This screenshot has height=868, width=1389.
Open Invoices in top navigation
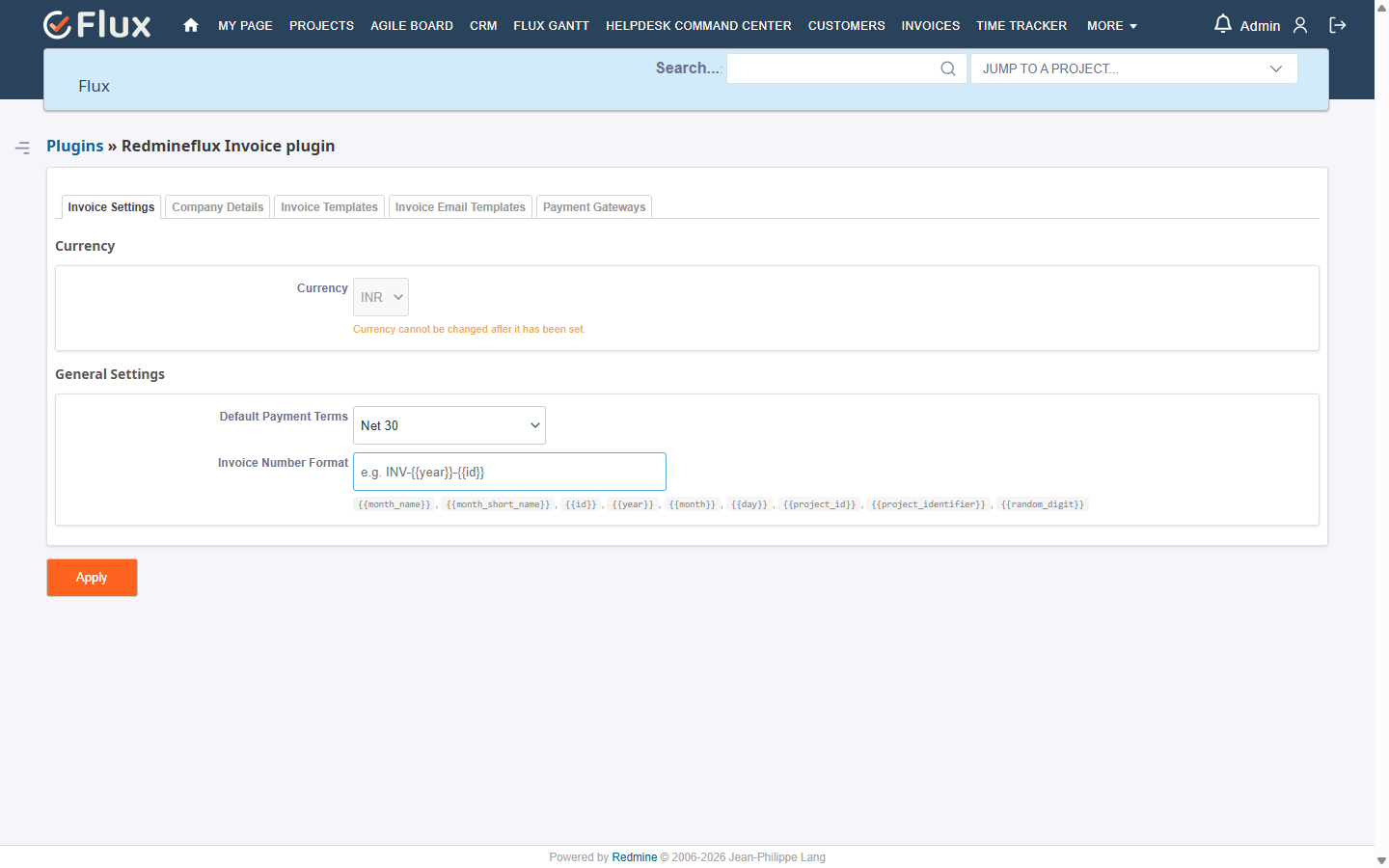[x=930, y=26]
